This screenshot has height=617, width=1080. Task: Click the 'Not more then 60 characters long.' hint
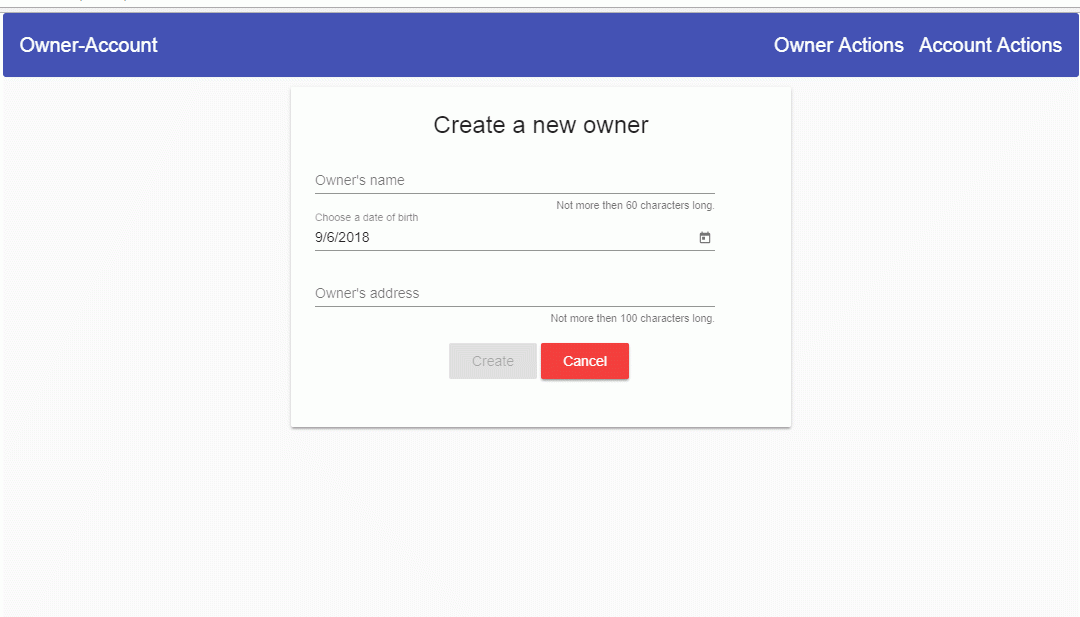click(635, 205)
